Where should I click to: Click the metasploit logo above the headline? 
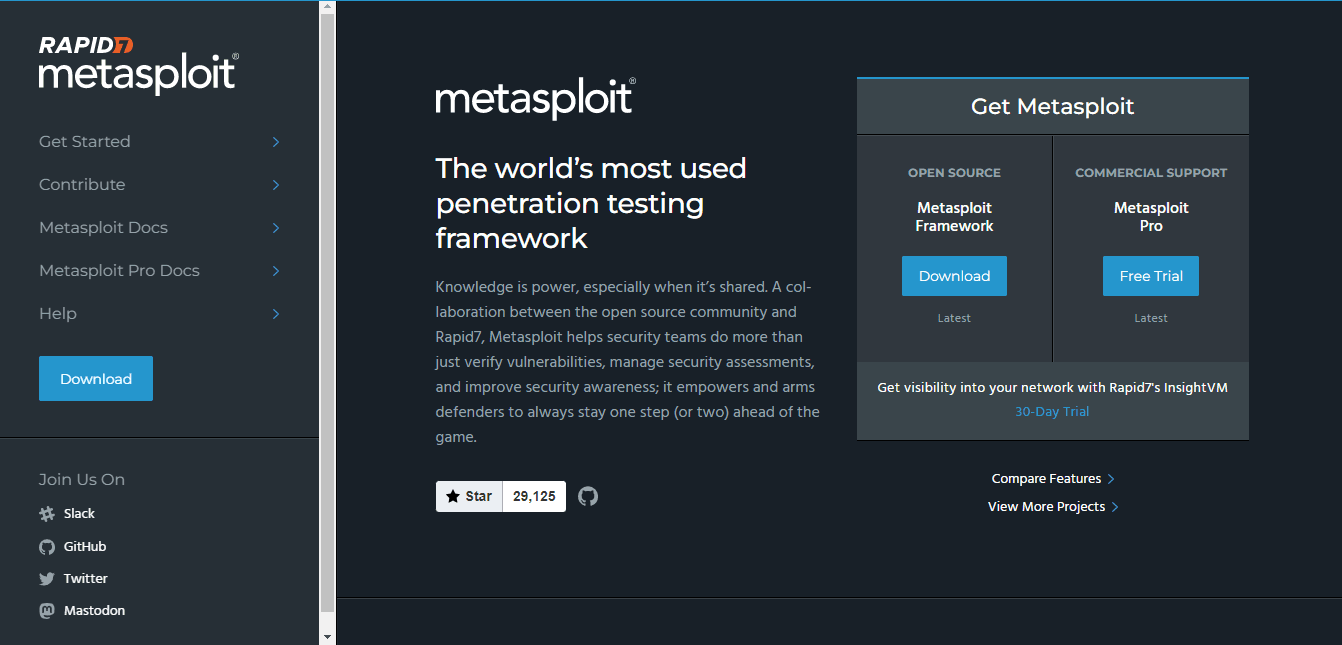pyautogui.click(x=535, y=98)
